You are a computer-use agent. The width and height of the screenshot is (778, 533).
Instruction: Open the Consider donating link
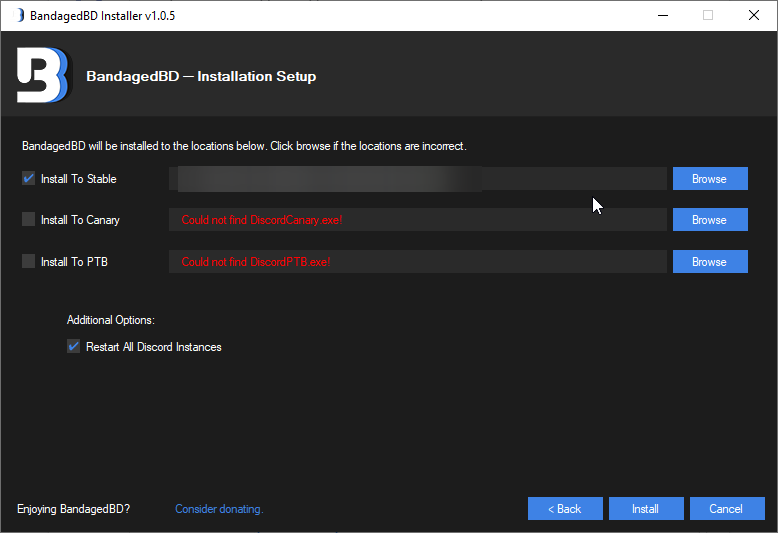(219, 509)
